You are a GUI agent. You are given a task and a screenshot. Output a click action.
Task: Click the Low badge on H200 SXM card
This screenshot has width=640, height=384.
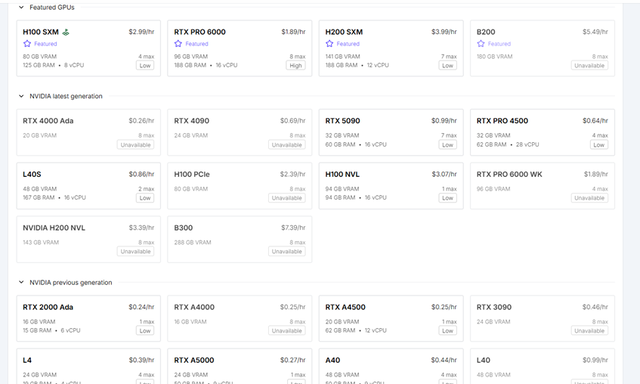[x=448, y=66]
